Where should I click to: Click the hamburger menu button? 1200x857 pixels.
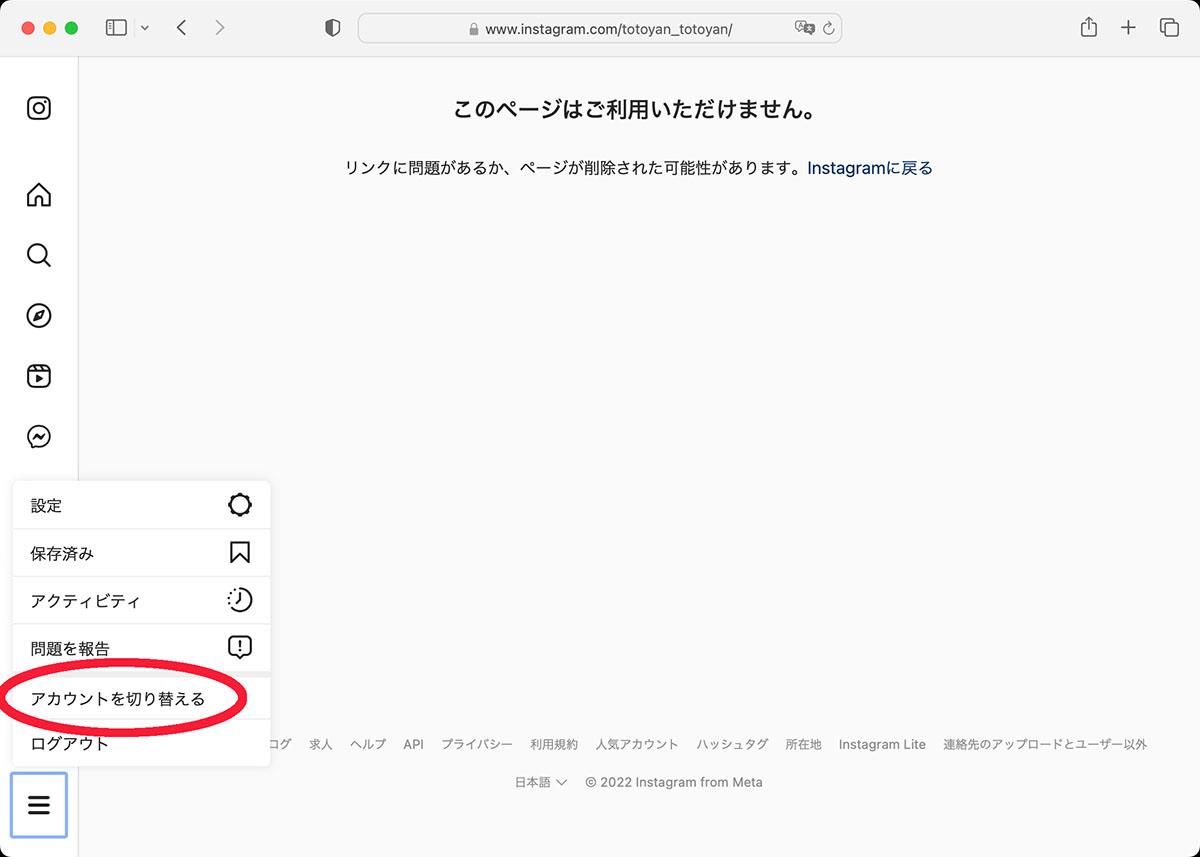click(39, 805)
